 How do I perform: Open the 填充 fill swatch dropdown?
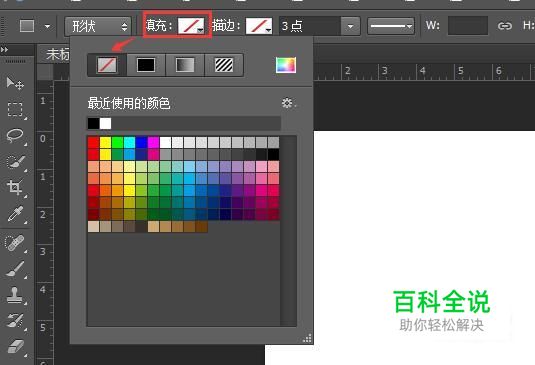coord(191,26)
